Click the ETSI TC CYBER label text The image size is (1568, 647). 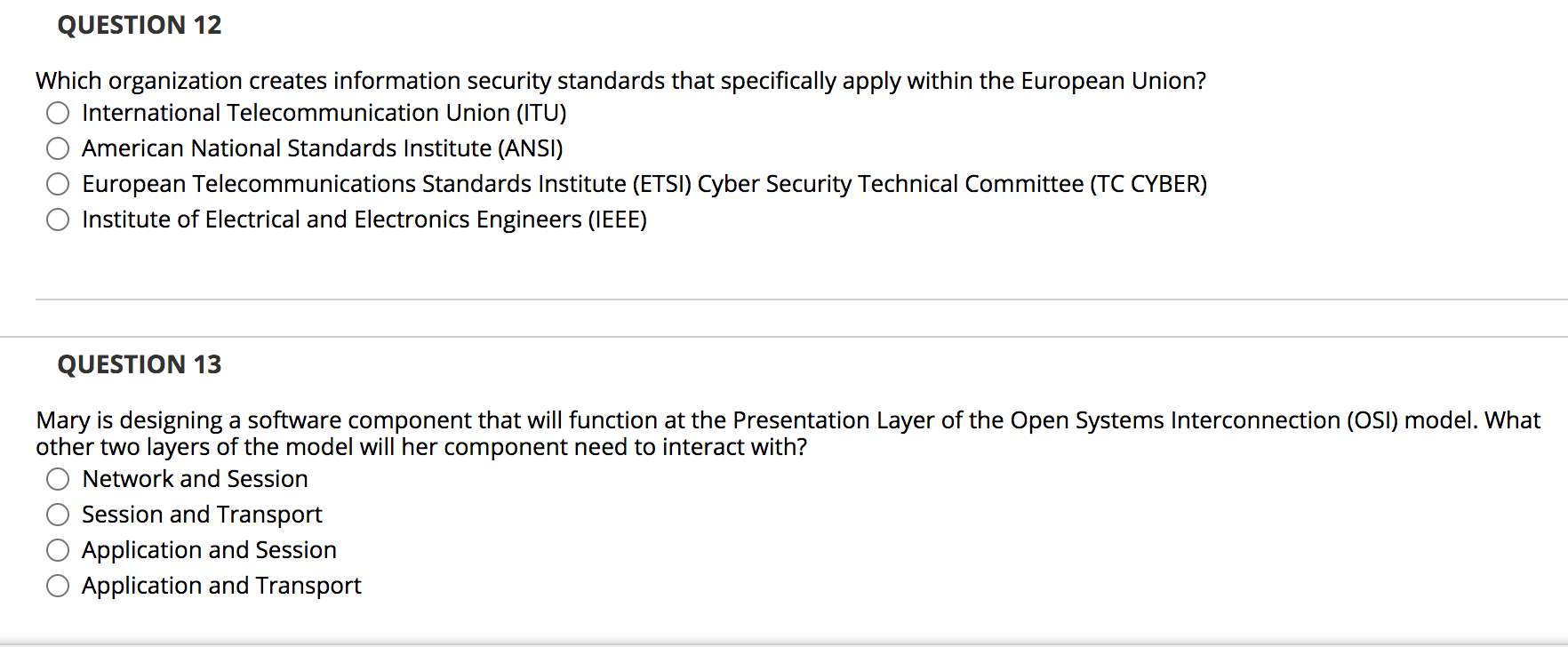[644, 184]
